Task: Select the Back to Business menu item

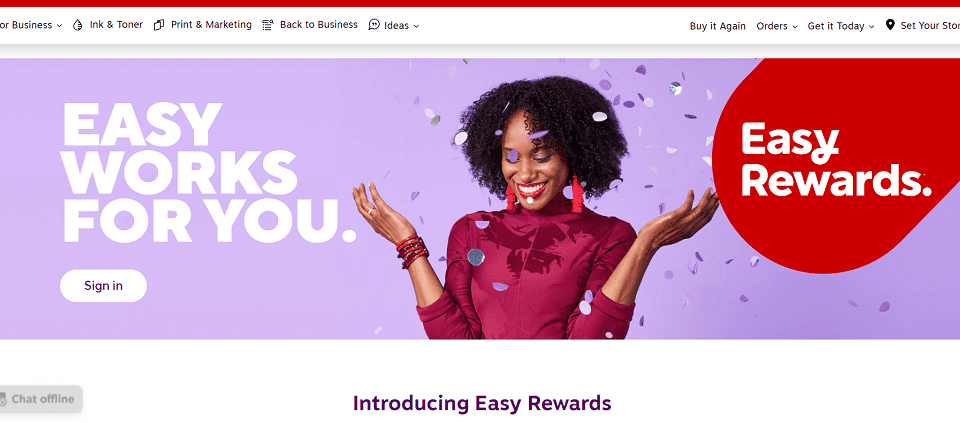Action: coord(318,25)
